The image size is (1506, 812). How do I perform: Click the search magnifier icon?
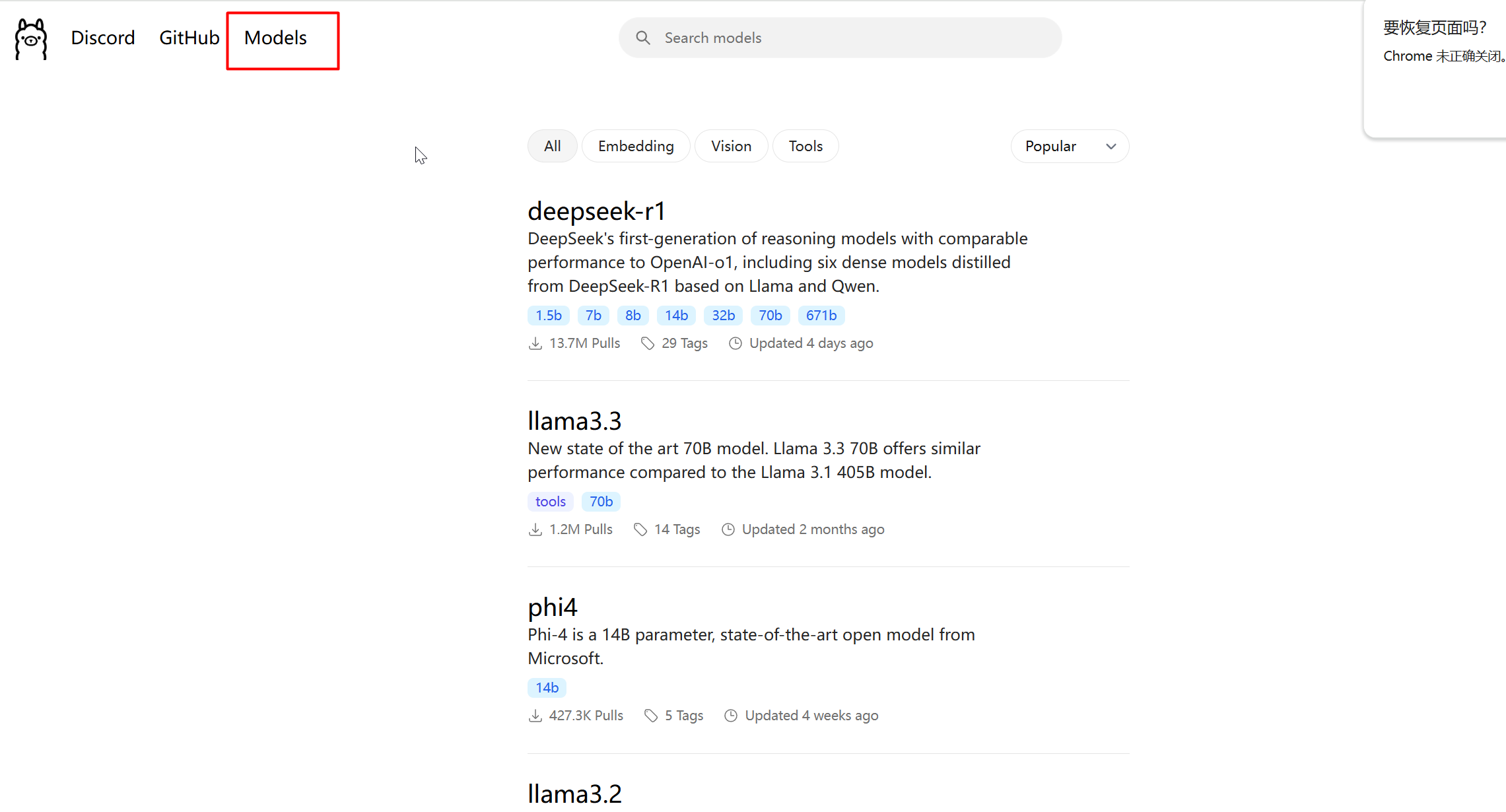pyautogui.click(x=642, y=38)
